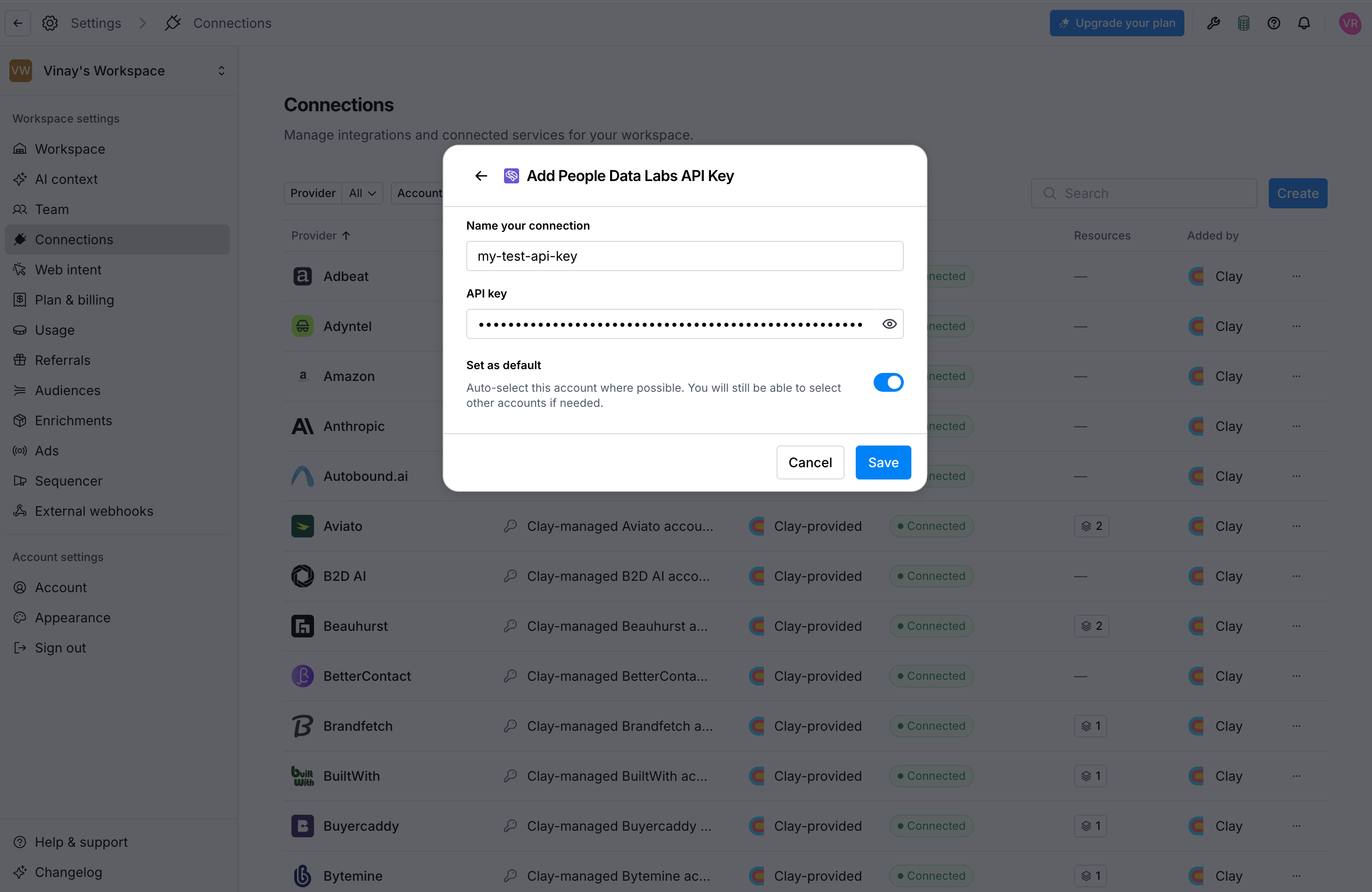The width and height of the screenshot is (1372, 892).
Task: Open Workspace settings page
Action: pyautogui.click(x=117, y=149)
